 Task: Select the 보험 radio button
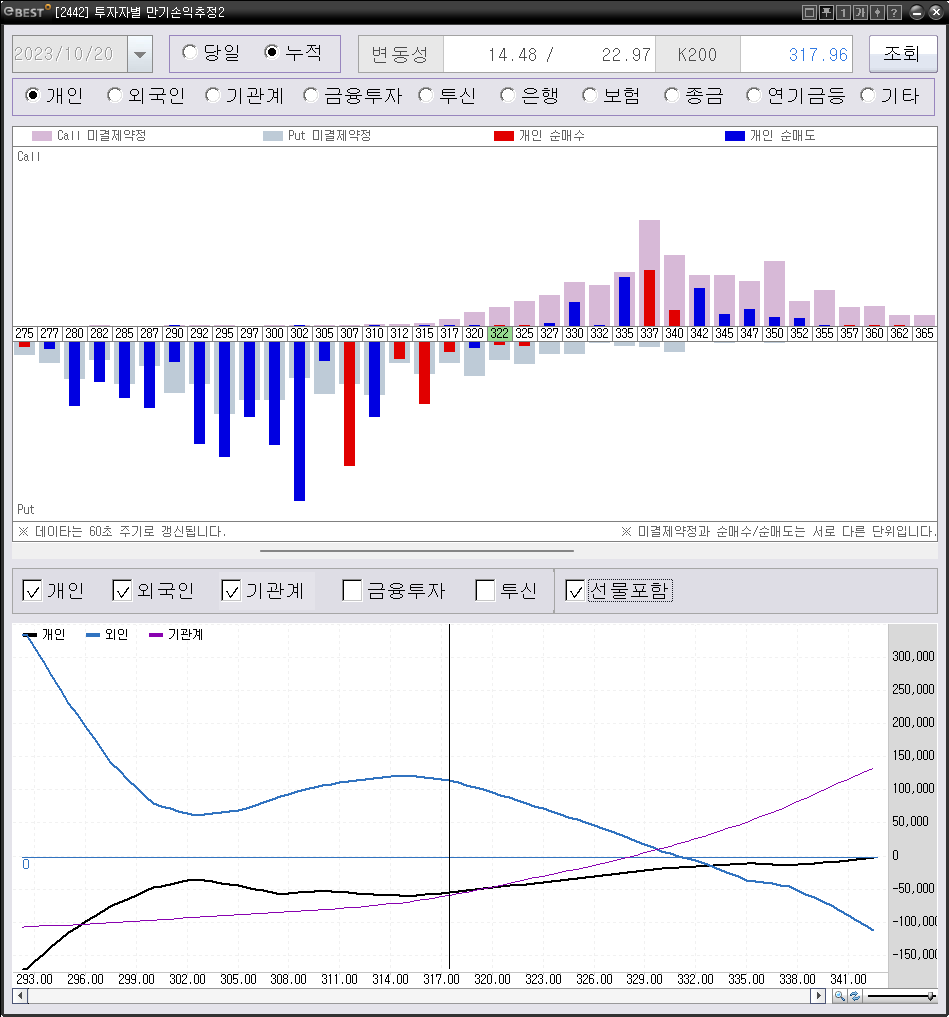(x=589, y=95)
